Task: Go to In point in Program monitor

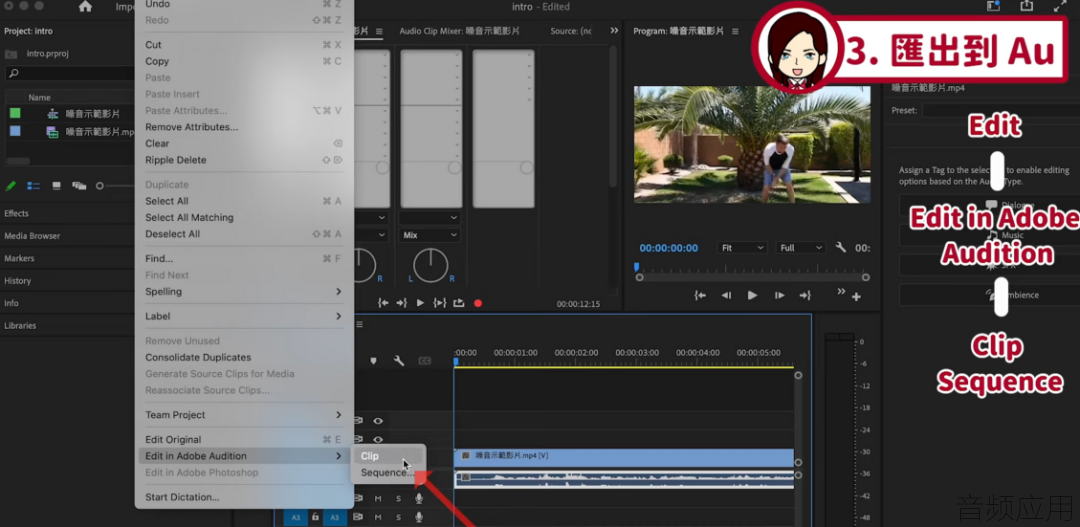Action: point(700,296)
